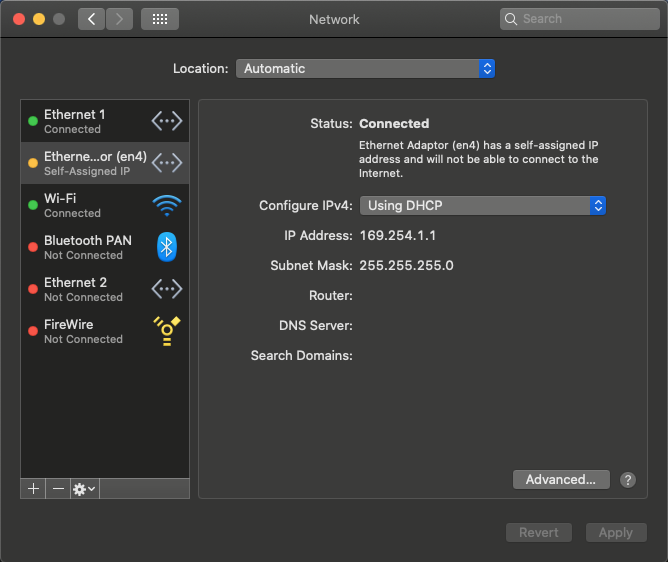This screenshot has width=668, height=562.
Task: Click the Bluetooth logo icon
Action: tap(167, 247)
